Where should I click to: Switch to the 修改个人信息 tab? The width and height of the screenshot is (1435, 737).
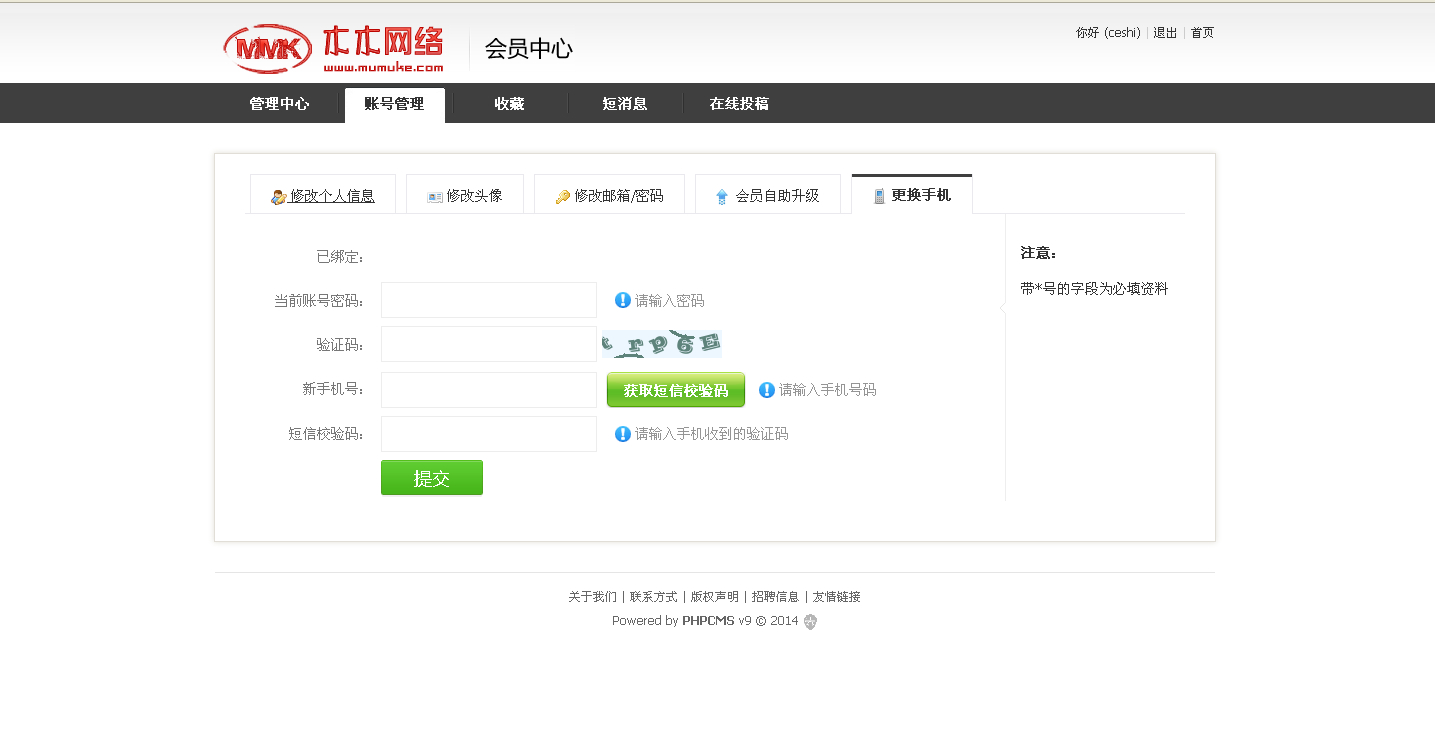click(323, 195)
